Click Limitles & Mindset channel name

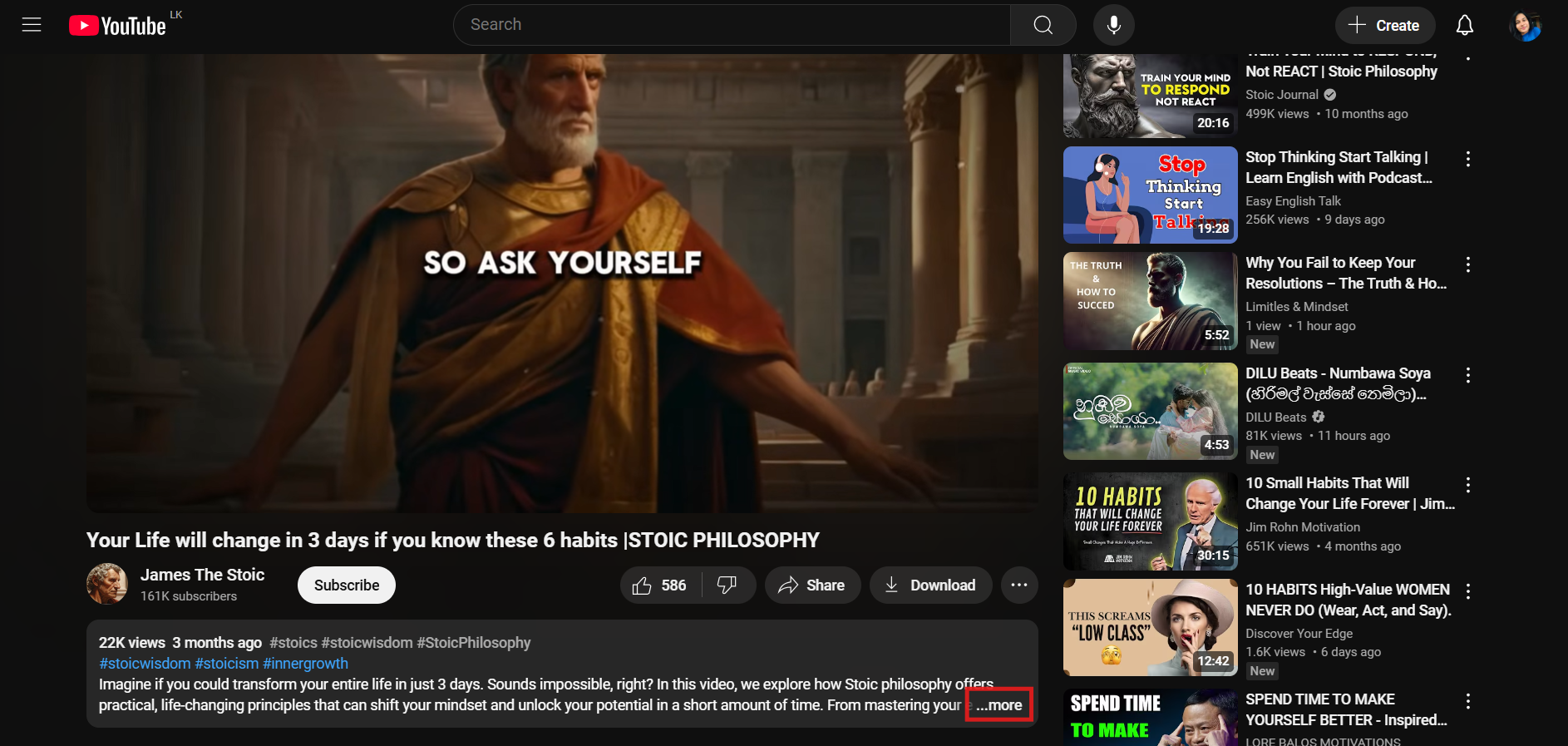(x=1296, y=307)
